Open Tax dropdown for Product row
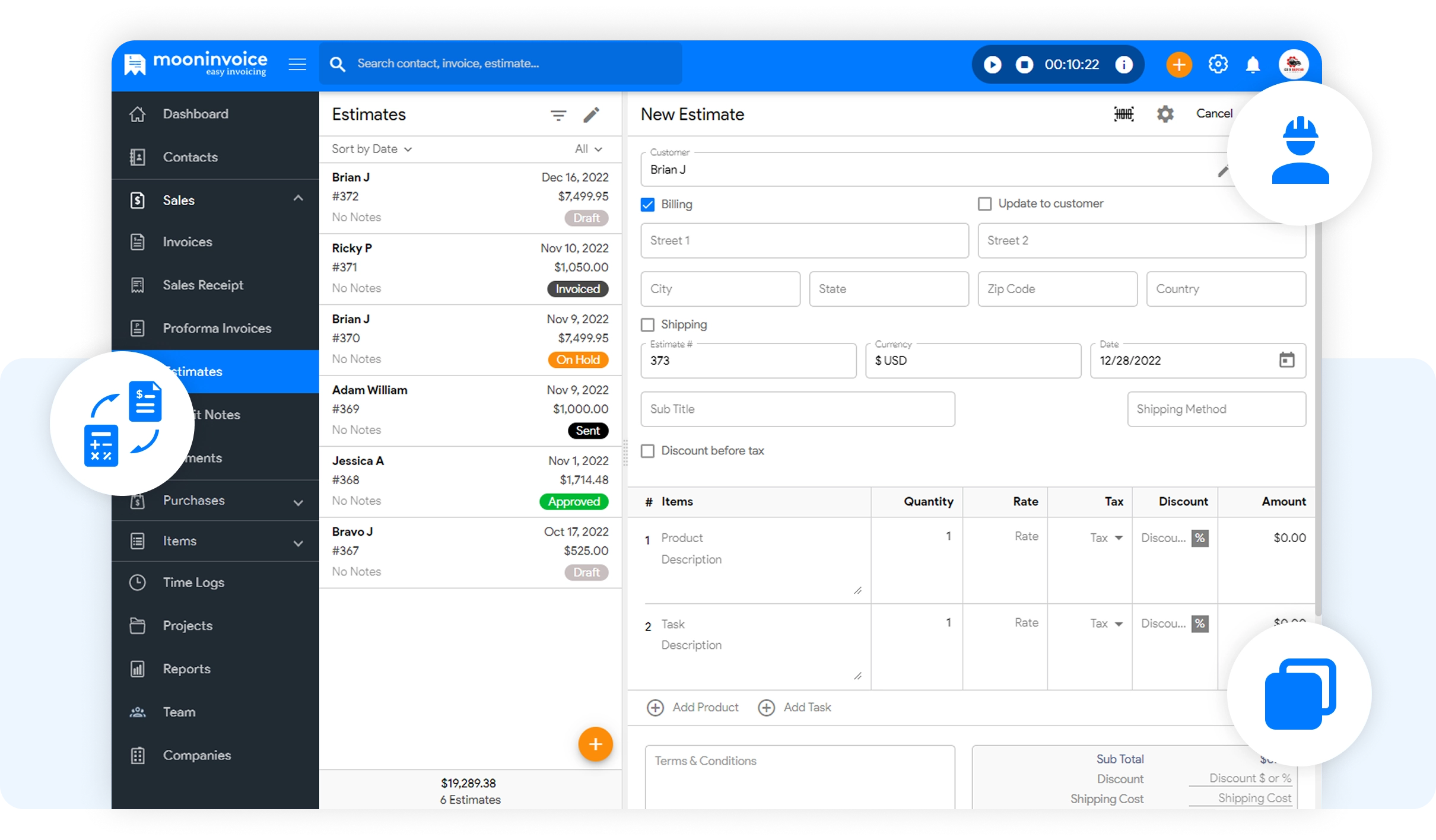Screen dimensions: 1436x840 coord(1106,538)
